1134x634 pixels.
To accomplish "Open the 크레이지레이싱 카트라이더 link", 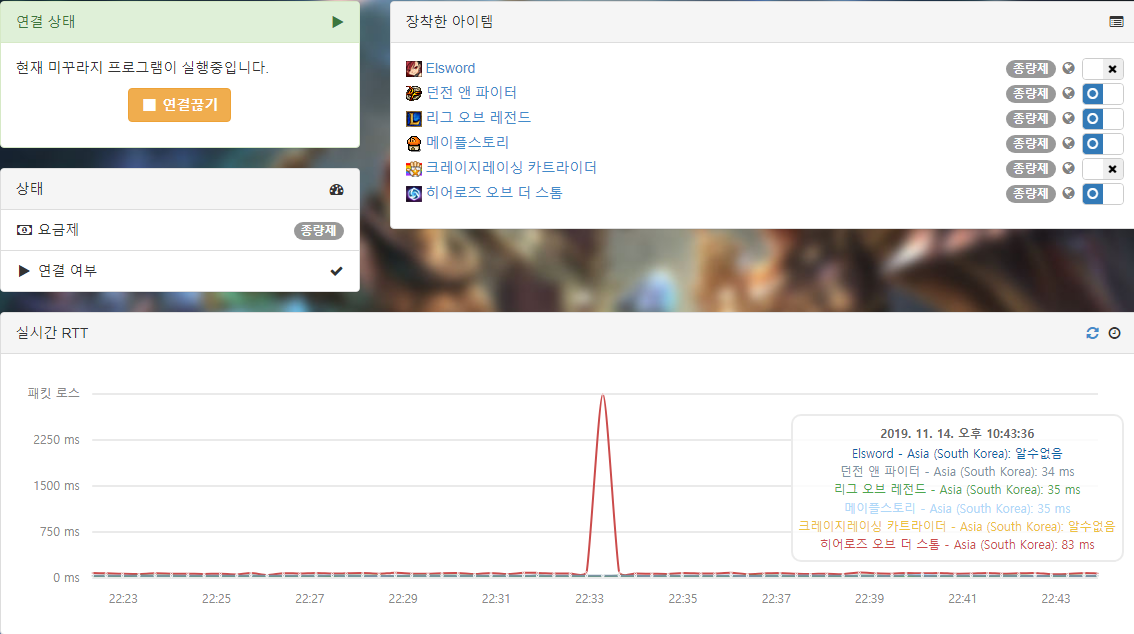I will click(x=511, y=167).
